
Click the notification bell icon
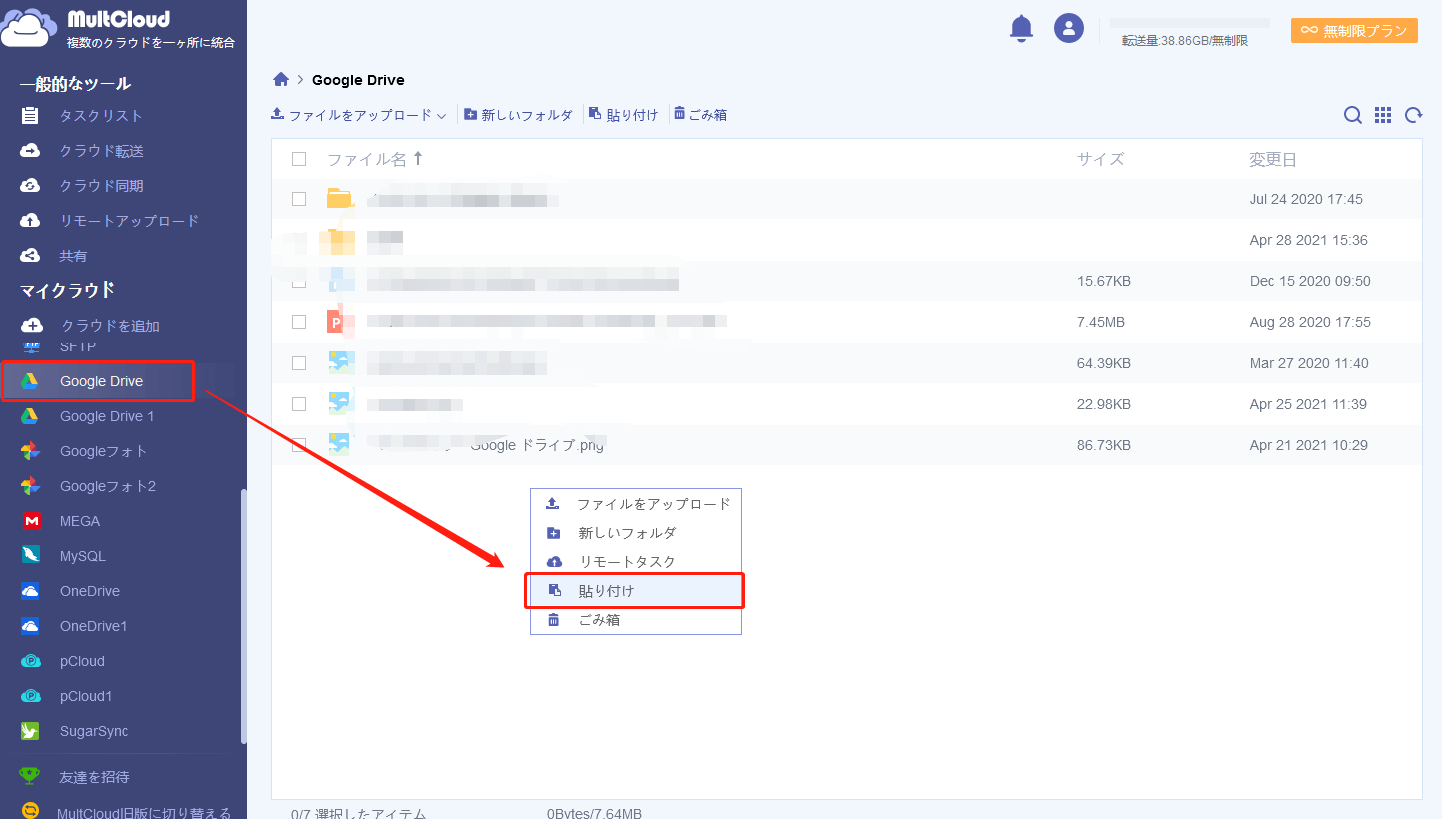[1021, 29]
